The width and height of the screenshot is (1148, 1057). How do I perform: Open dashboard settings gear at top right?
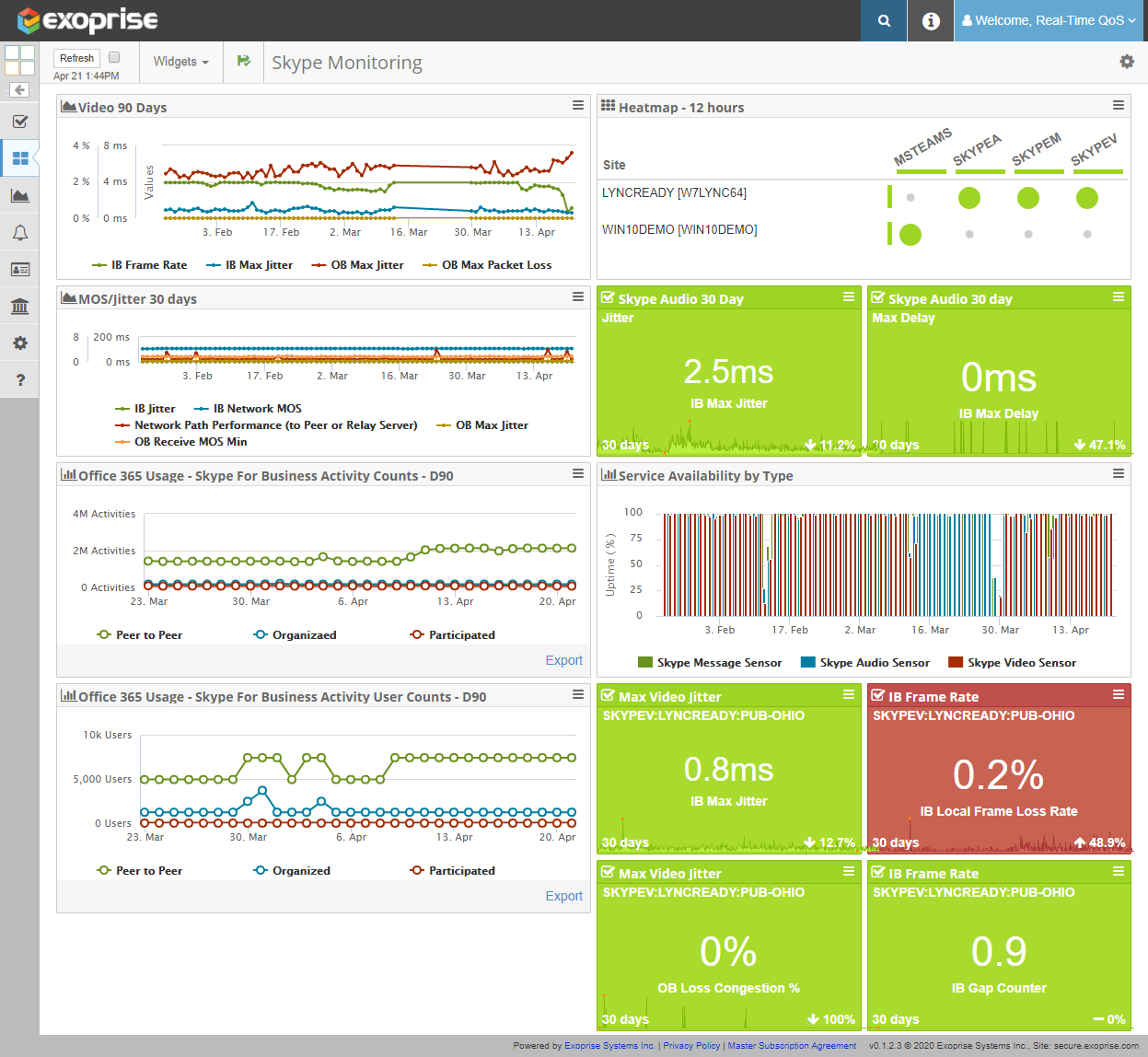tap(1127, 61)
